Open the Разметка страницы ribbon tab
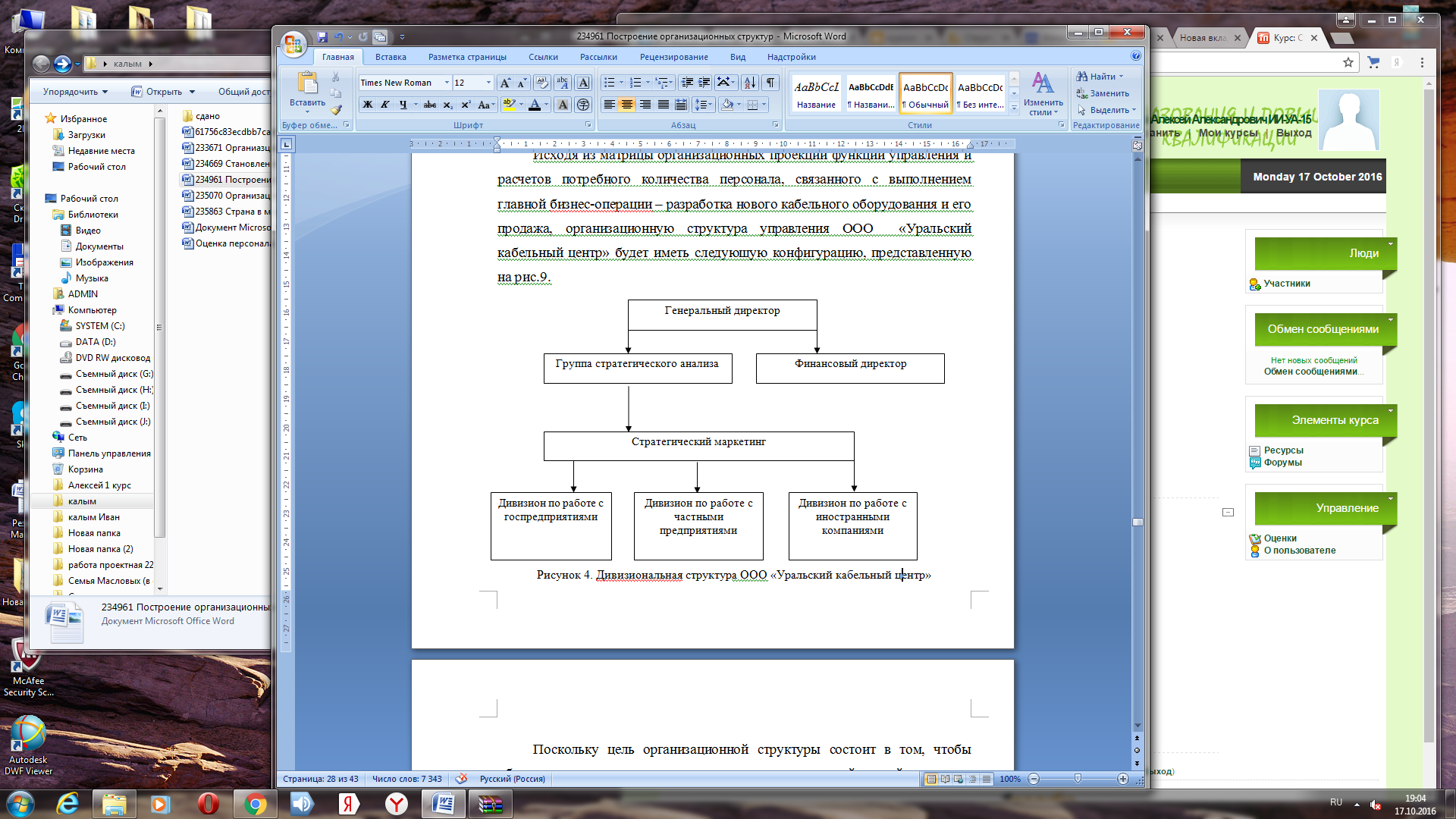Screen dimensions: 1456x819 click(x=467, y=57)
